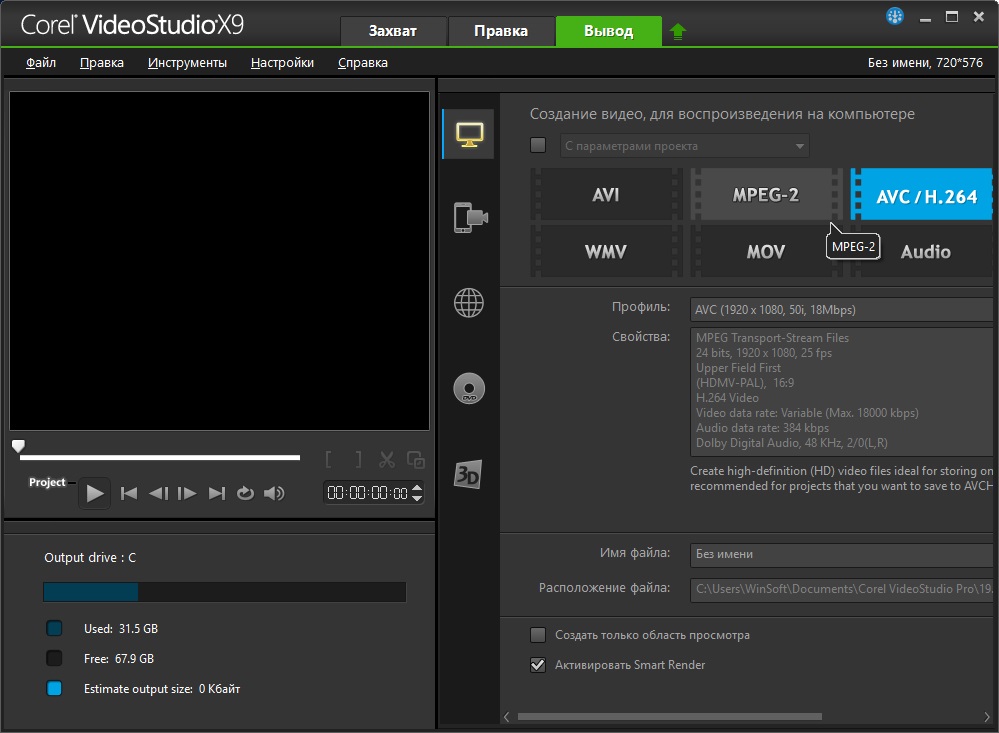Image resolution: width=999 pixels, height=733 pixels.
Task: Uncheck 'Активировать Smart Render'
Action: tap(538, 665)
